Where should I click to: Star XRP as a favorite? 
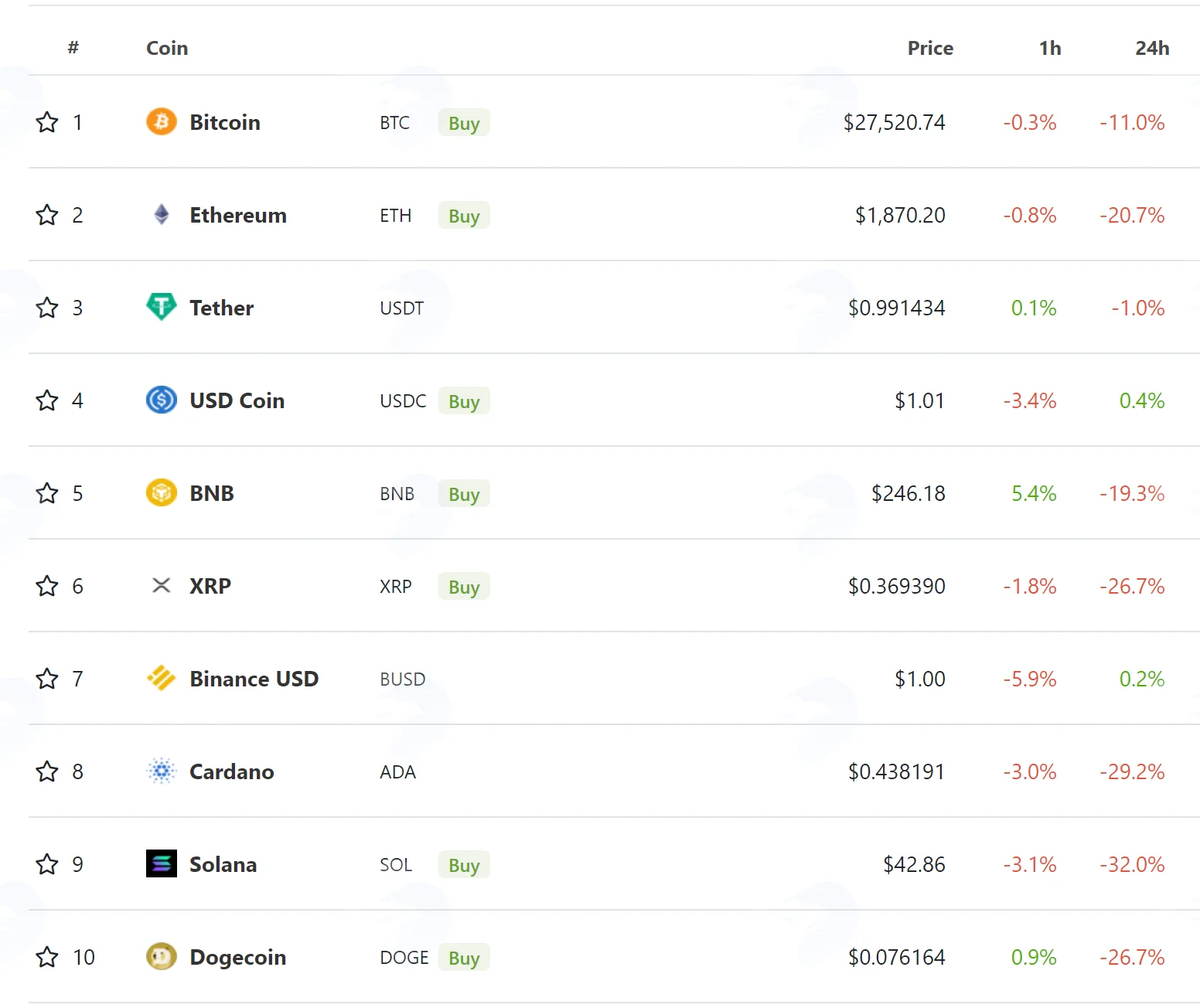47,586
